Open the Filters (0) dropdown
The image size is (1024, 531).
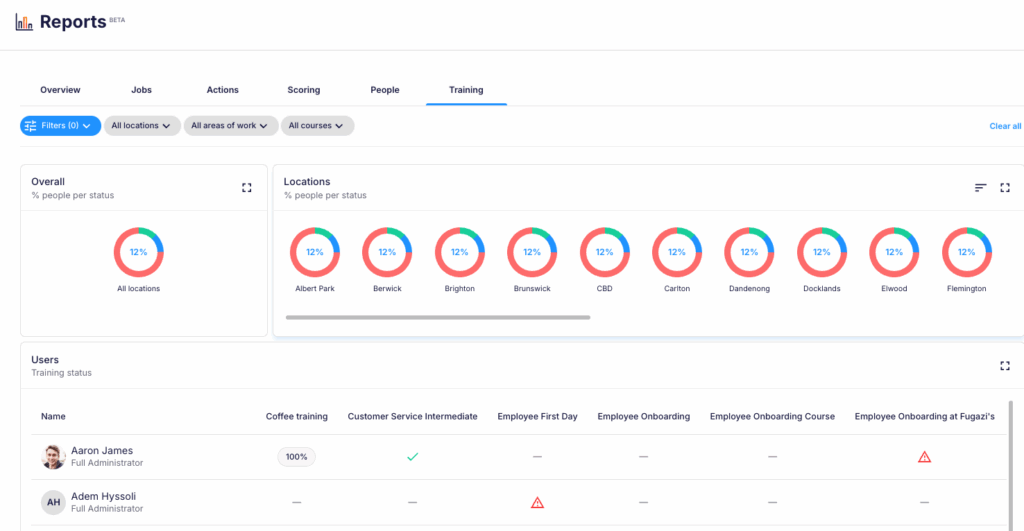coord(60,126)
